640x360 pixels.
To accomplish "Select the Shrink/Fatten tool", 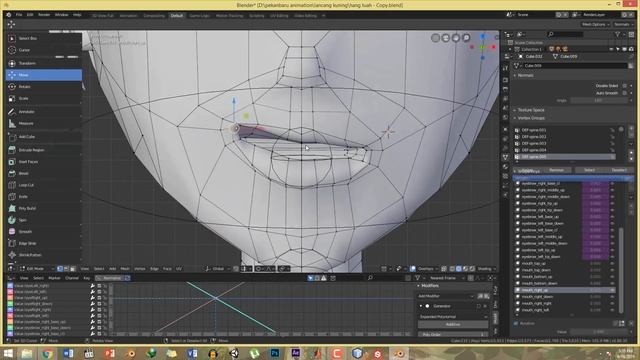I will point(44,255).
